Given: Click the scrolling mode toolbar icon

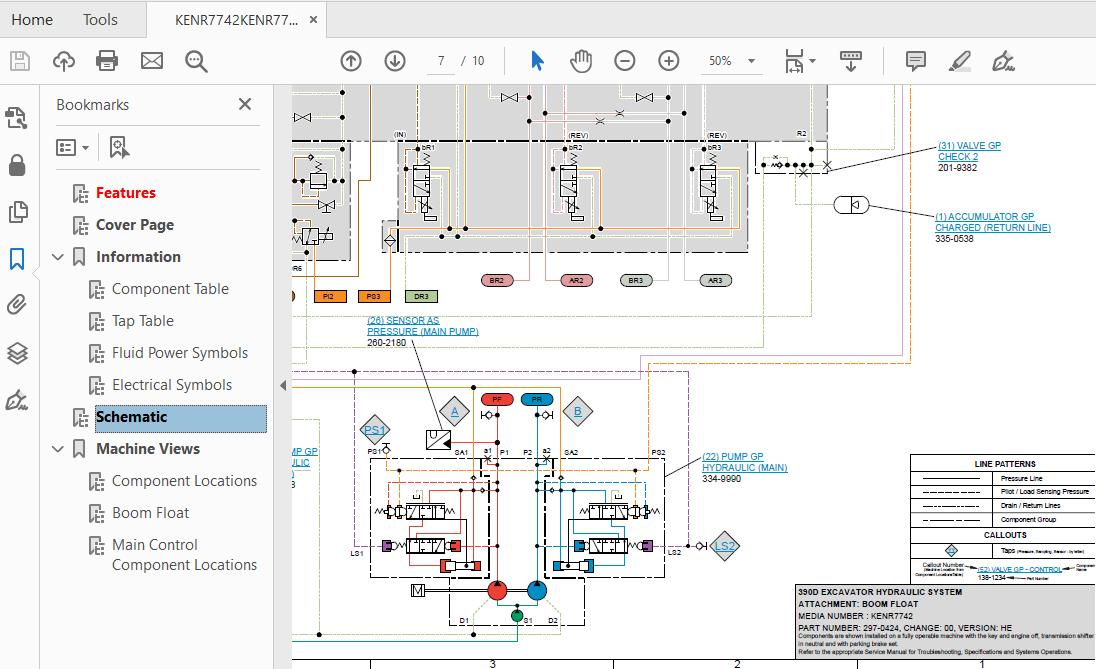Looking at the screenshot, I should (851, 61).
